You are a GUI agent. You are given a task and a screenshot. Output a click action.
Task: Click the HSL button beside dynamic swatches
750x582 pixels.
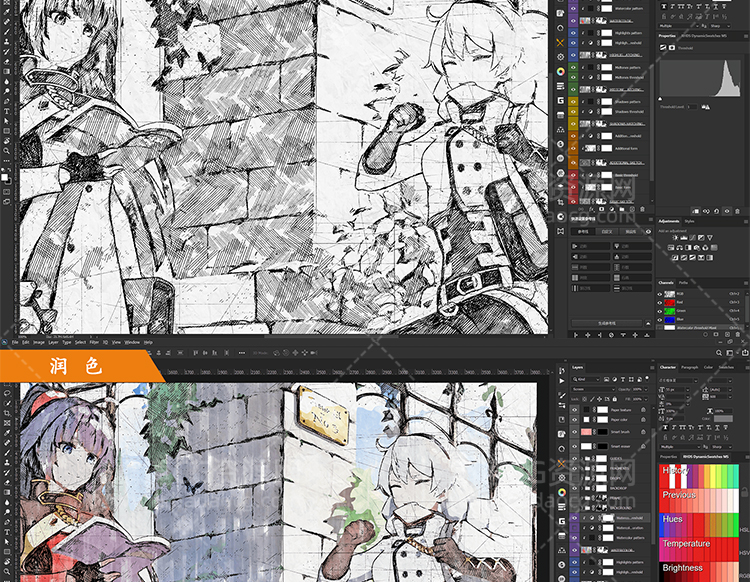pyautogui.click(x=745, y=530)
